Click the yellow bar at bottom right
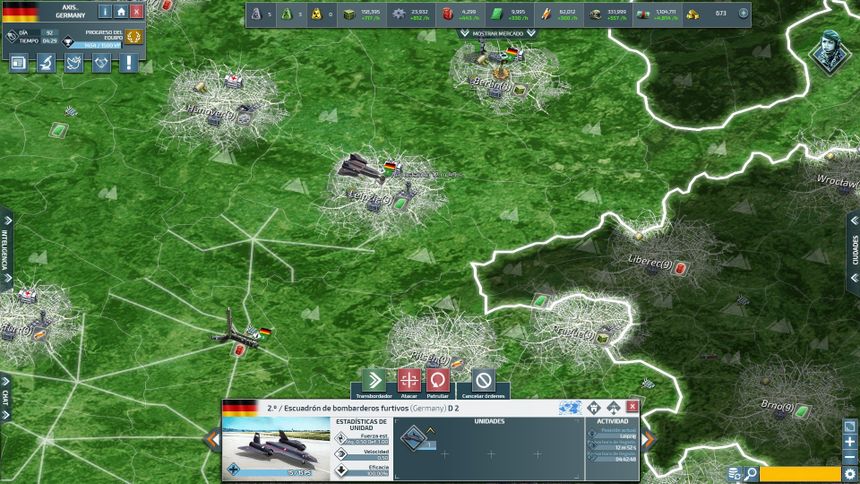Viewport: 860px width, 484px height. (x=800, y=474)
